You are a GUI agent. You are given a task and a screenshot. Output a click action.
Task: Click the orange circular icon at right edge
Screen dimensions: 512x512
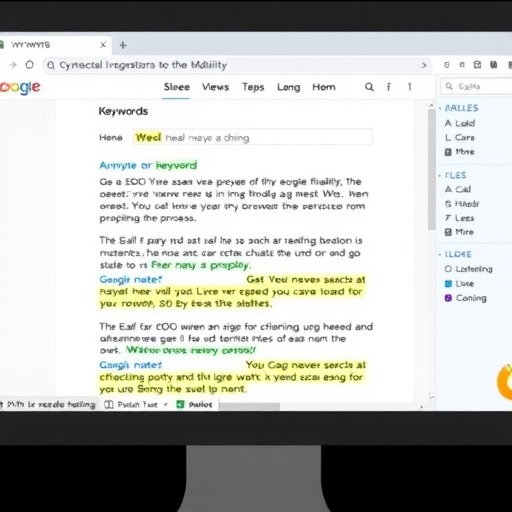505,382
